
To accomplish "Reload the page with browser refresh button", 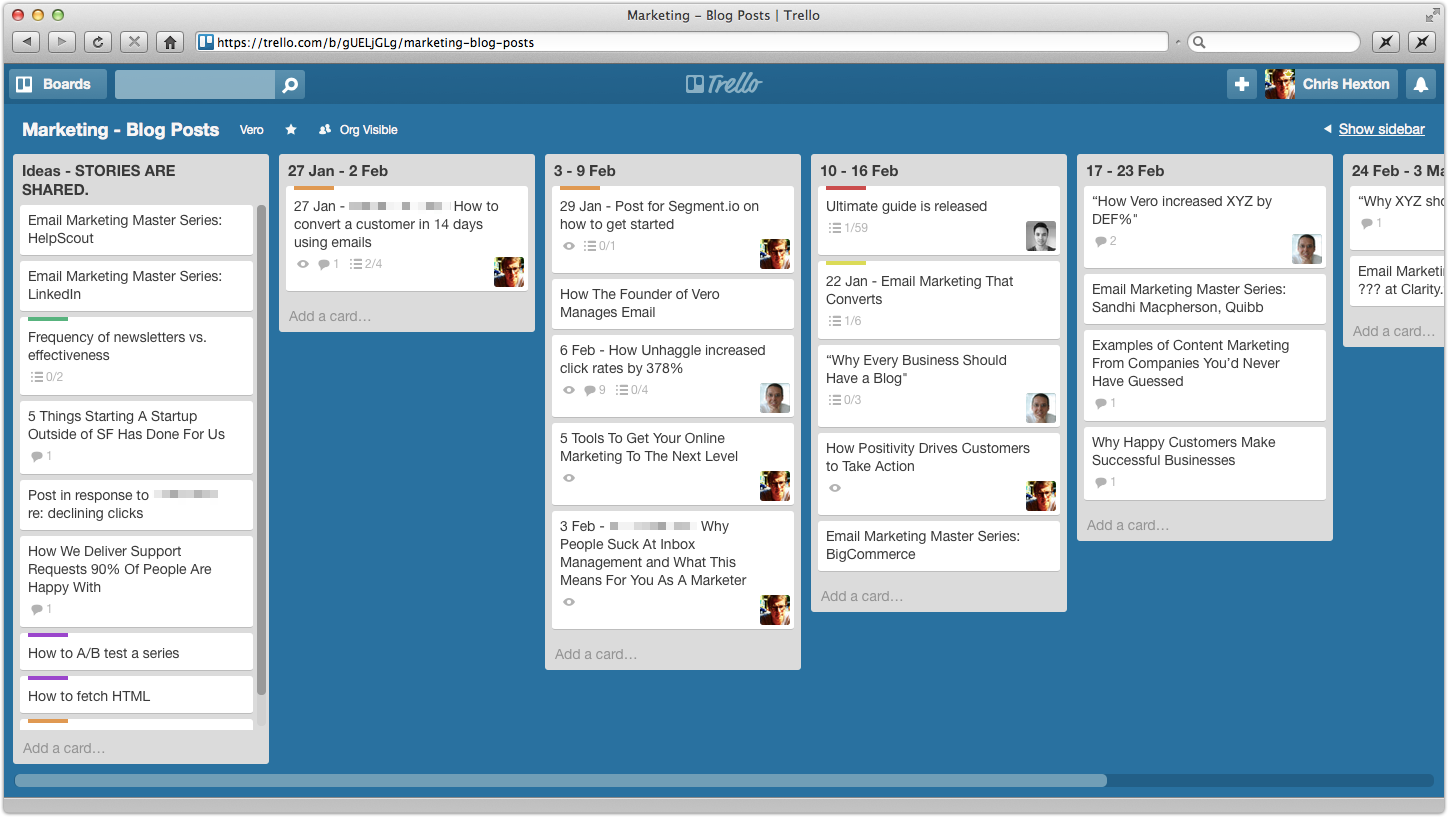I will [x=97, y=42].
